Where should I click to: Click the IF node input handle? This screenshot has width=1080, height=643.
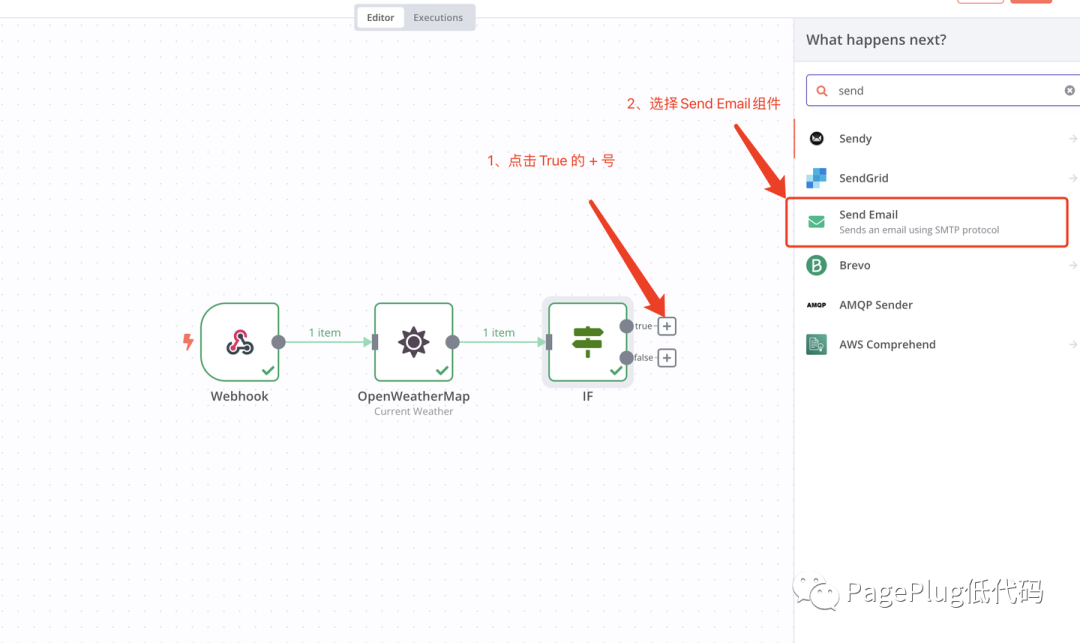[549, 342]
